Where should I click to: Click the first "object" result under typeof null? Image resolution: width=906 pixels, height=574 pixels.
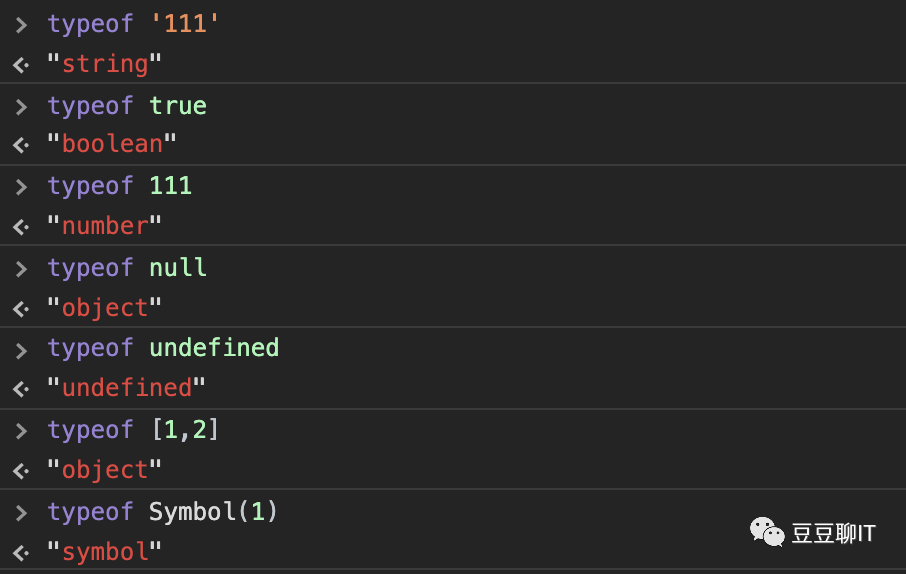[104, 308]
